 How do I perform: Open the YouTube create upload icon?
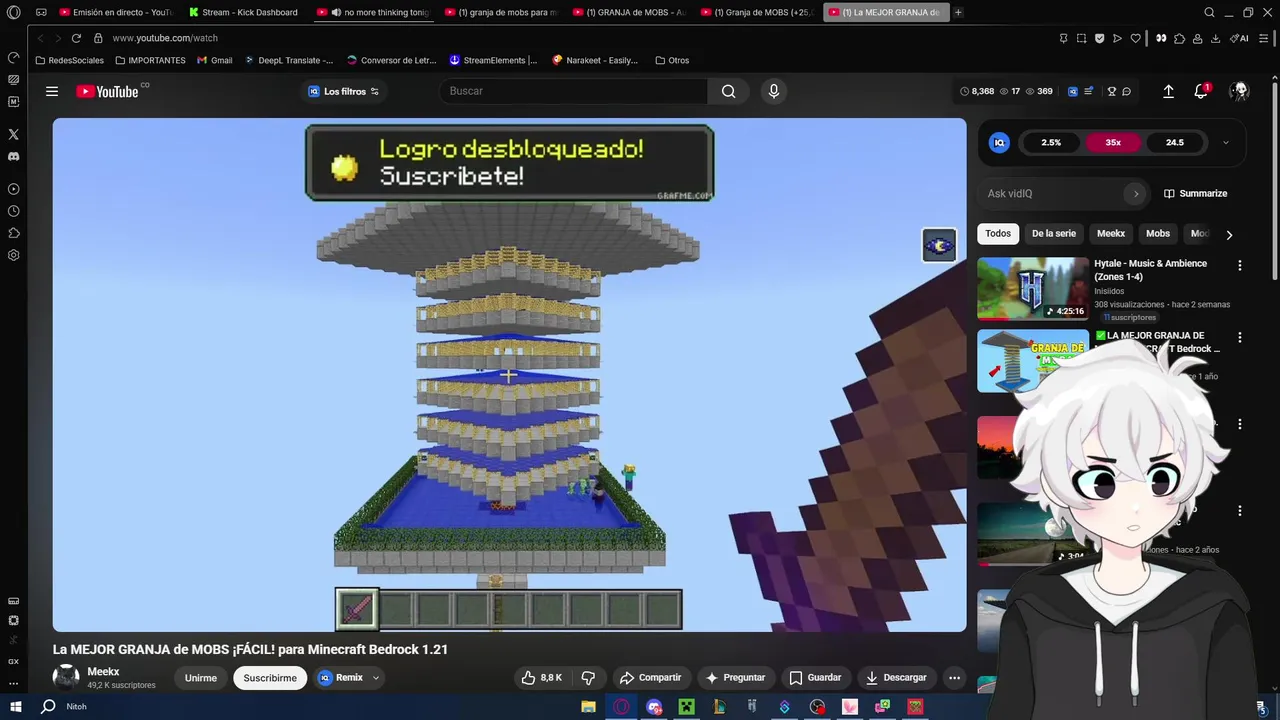pos(1168,91)
